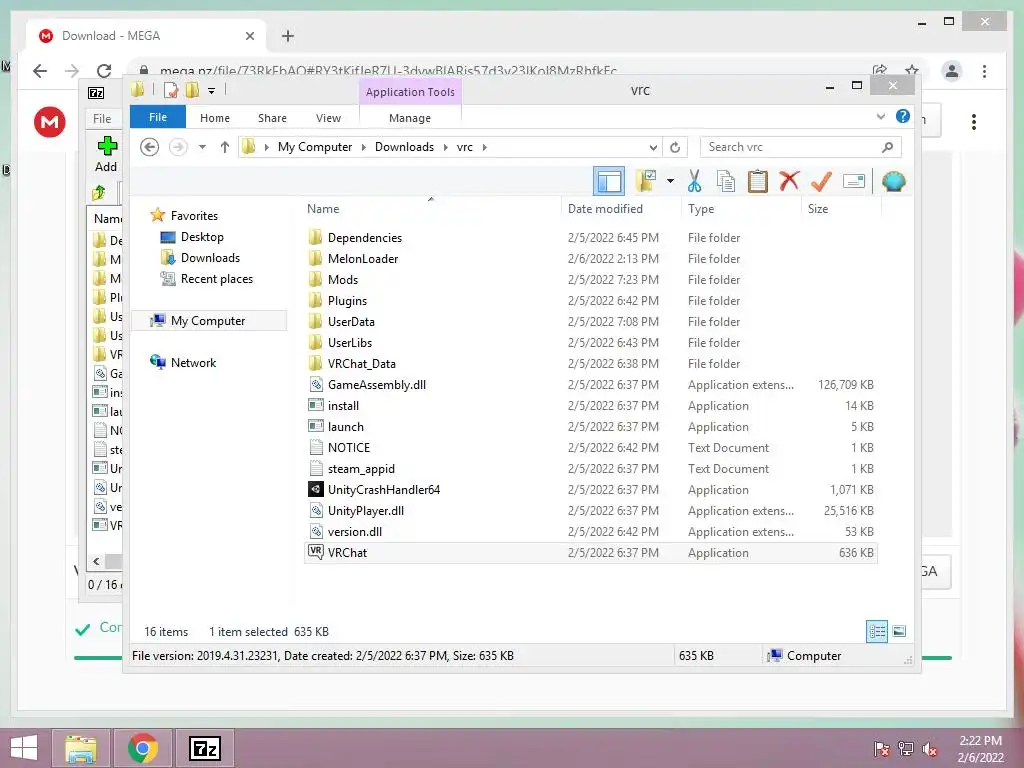Switch to details view in status bar

point(877,631)
